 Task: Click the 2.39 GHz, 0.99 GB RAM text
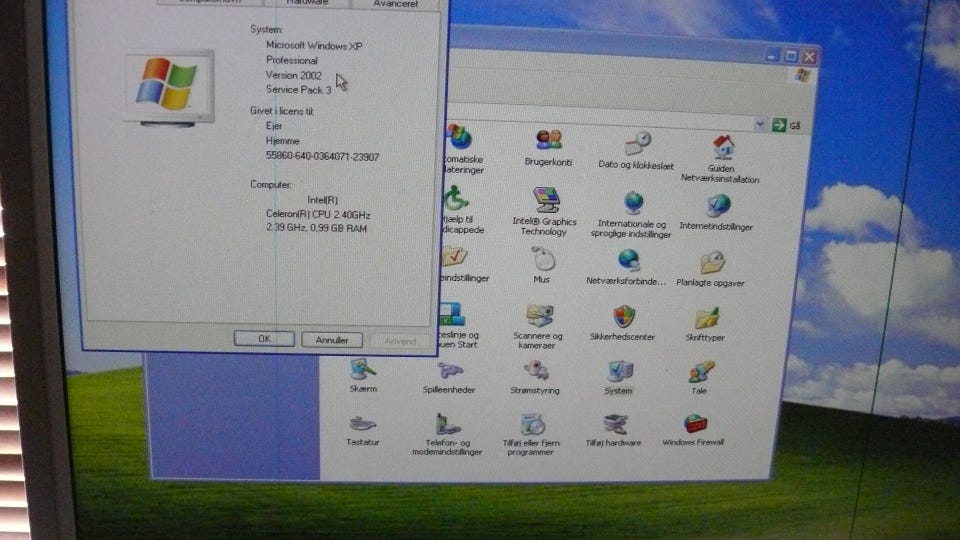pos(316,228)
